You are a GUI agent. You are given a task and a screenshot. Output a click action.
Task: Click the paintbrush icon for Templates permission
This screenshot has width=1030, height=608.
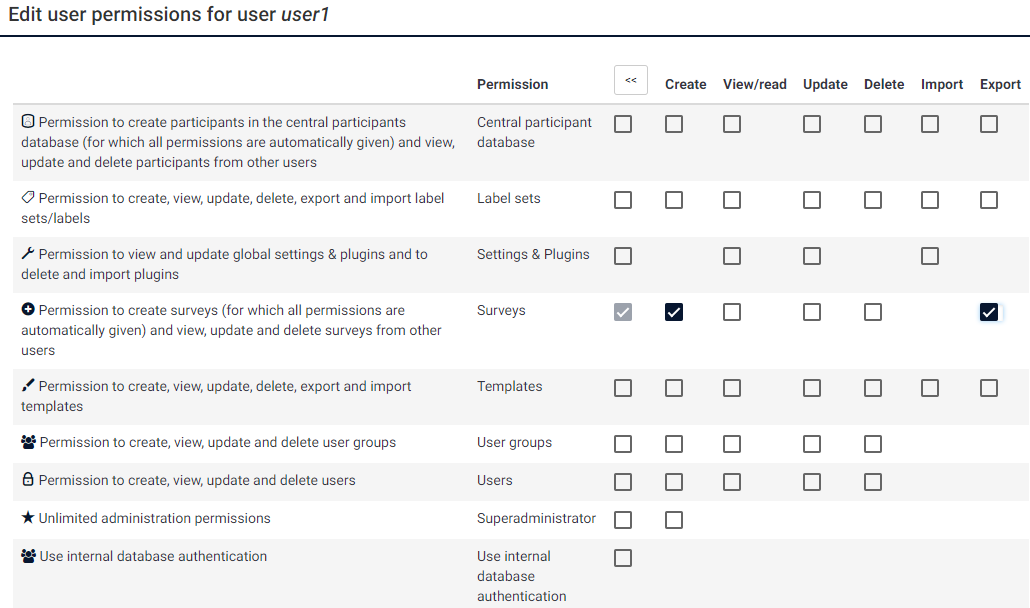pos(28,386)
